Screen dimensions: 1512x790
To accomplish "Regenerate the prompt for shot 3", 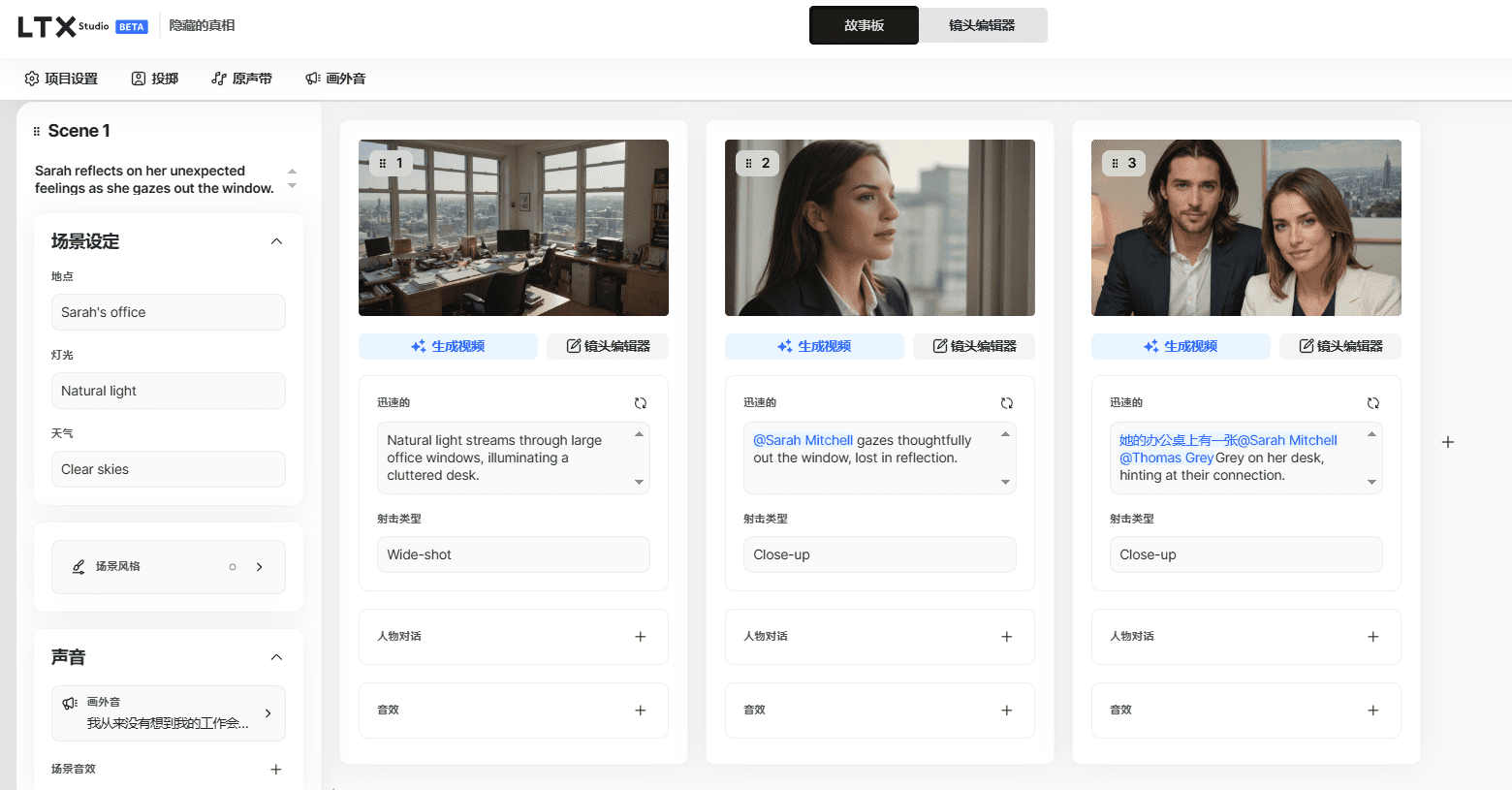I will pos(1373,403).
